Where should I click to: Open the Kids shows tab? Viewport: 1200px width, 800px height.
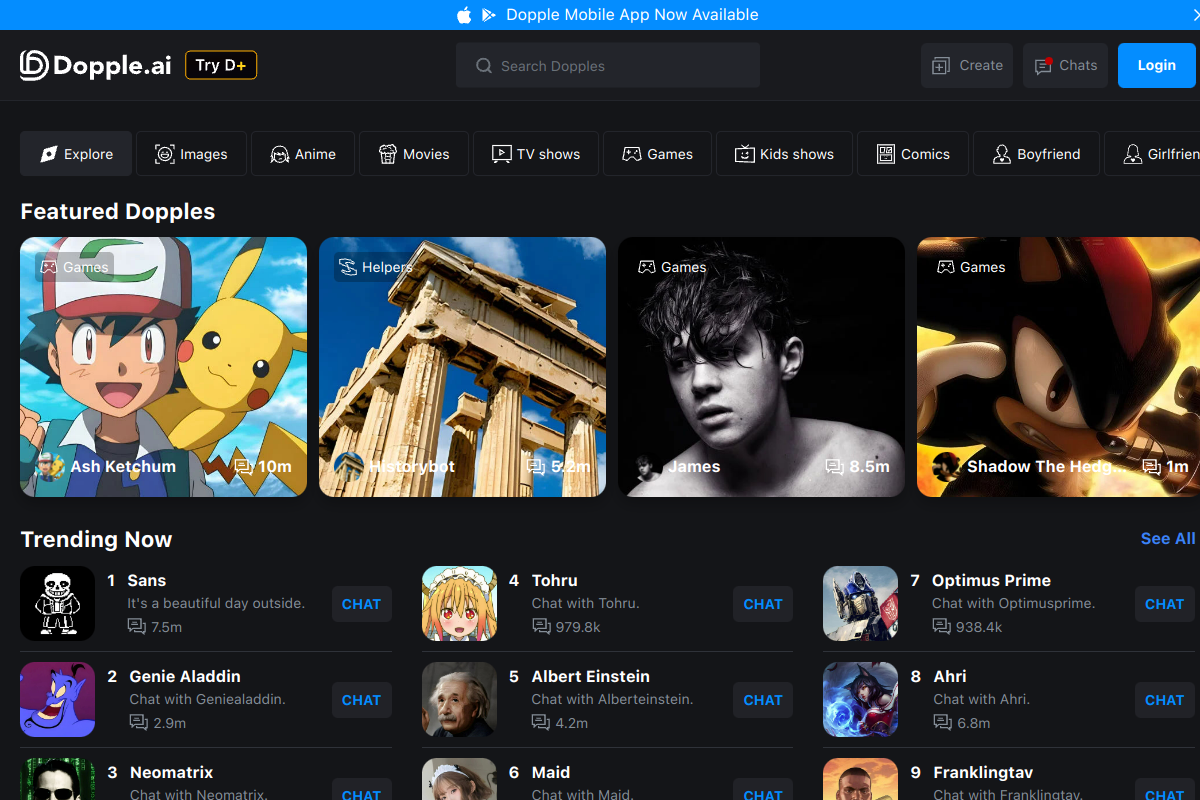click(784, 154)
